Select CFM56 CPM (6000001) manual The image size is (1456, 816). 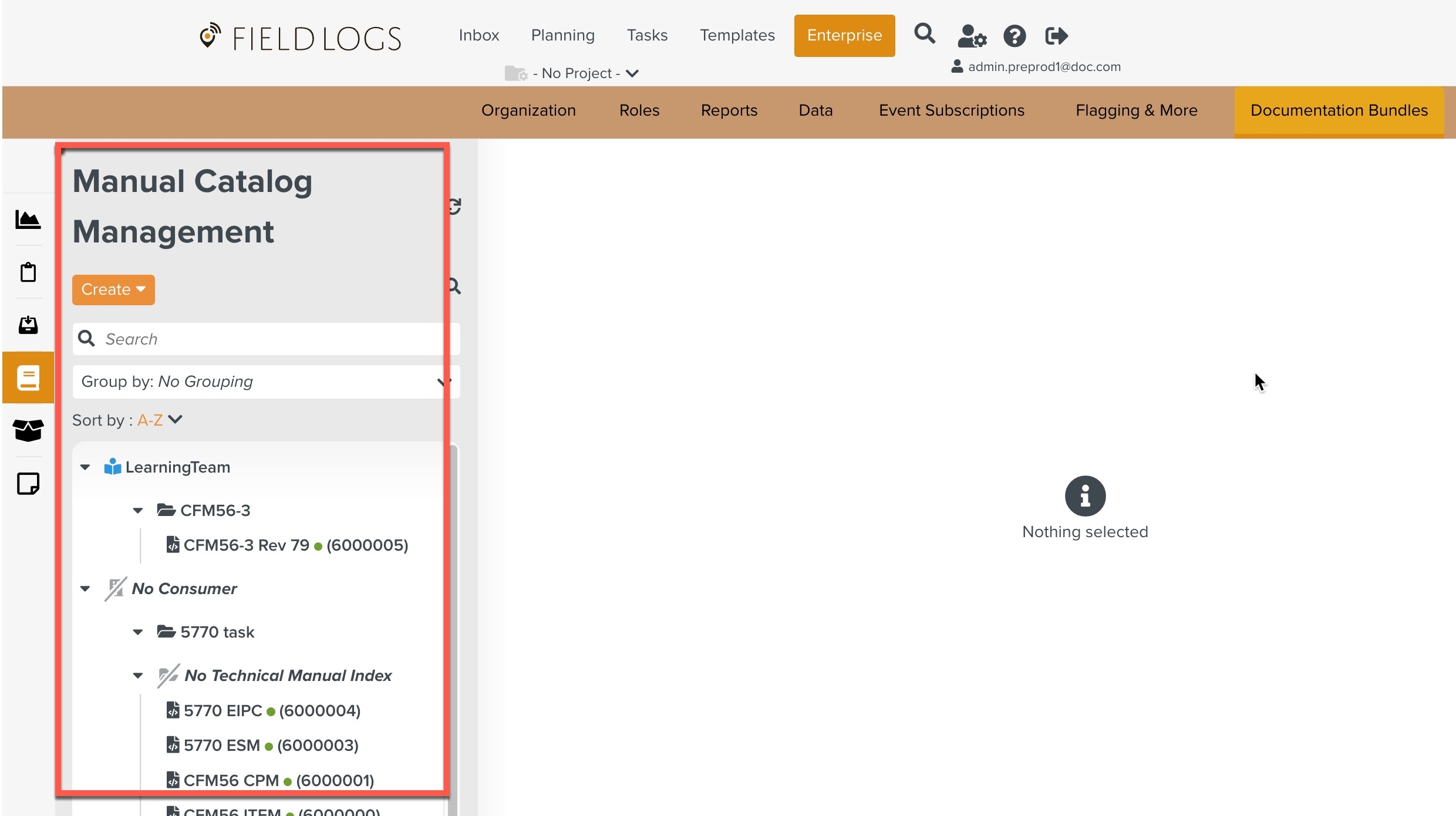click(278, 780)
